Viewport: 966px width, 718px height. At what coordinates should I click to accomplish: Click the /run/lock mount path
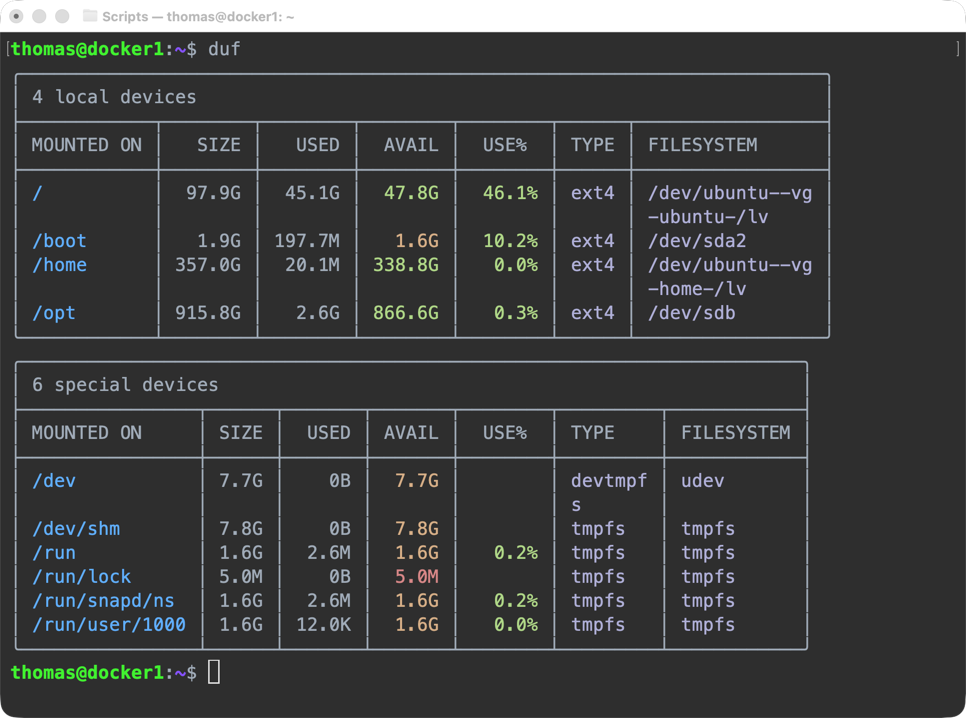coord(82,577)
